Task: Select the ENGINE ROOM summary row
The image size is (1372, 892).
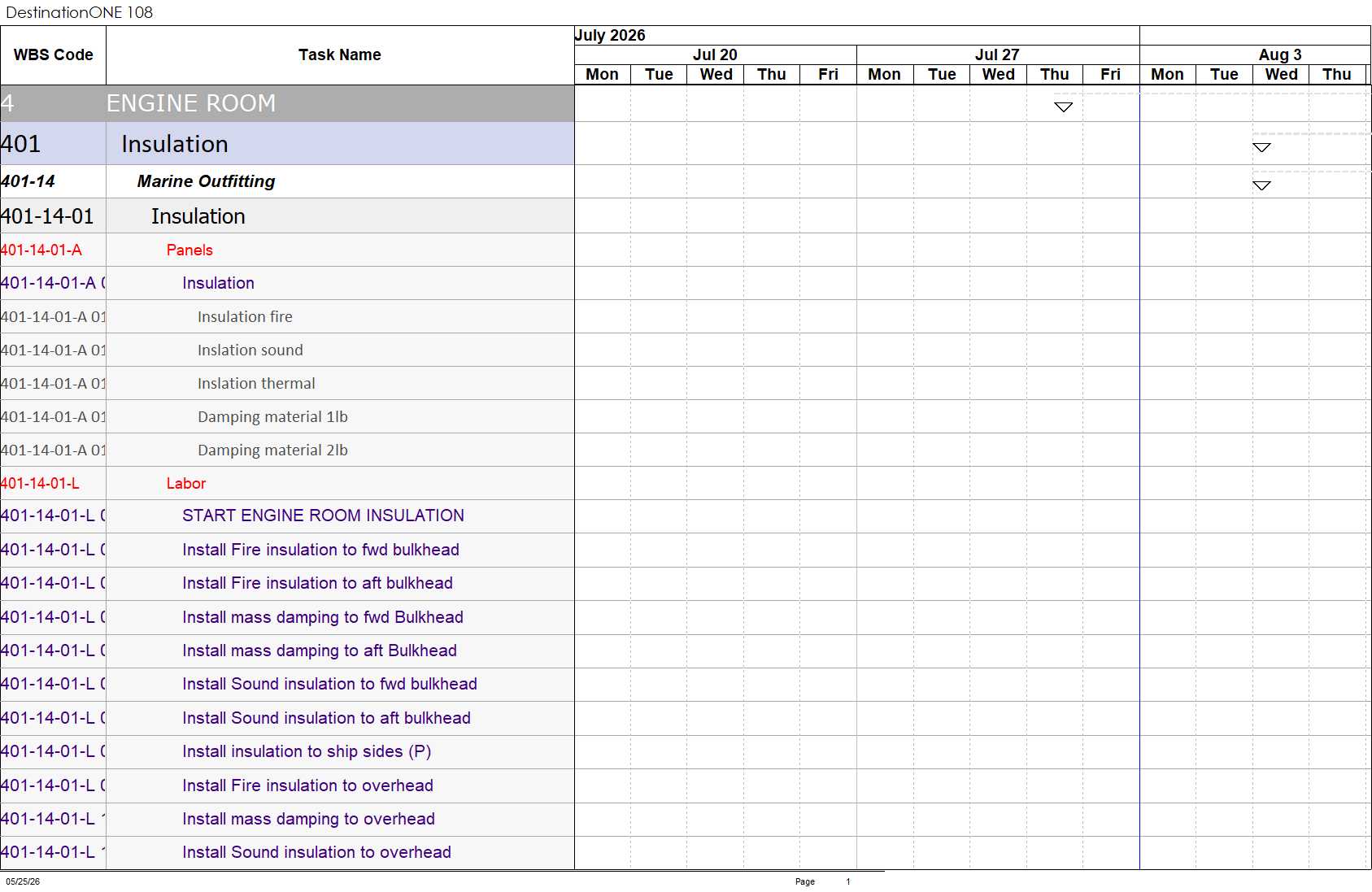Action: click(287, 103)
